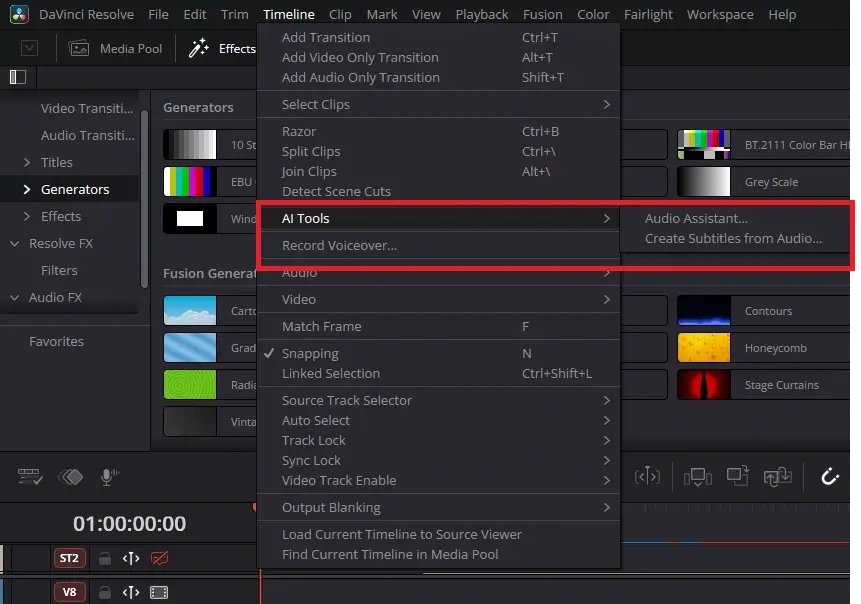861x604 pixels.
Task: Choose Detect Scene Cuts
Action: 439,192
